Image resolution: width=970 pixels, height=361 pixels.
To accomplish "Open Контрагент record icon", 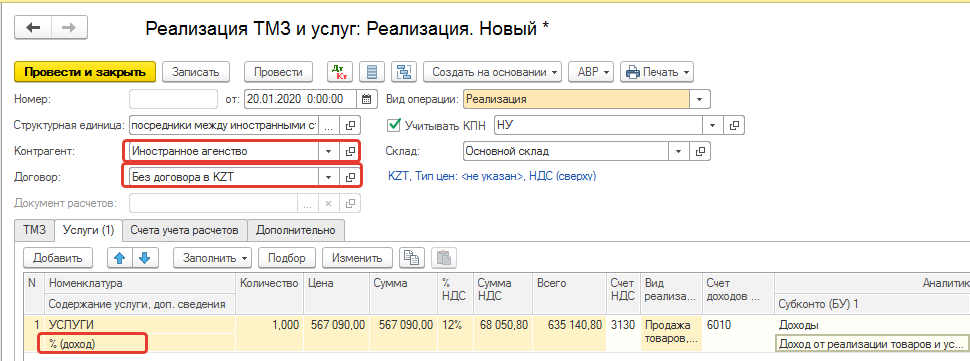I will tap(350, 151).
